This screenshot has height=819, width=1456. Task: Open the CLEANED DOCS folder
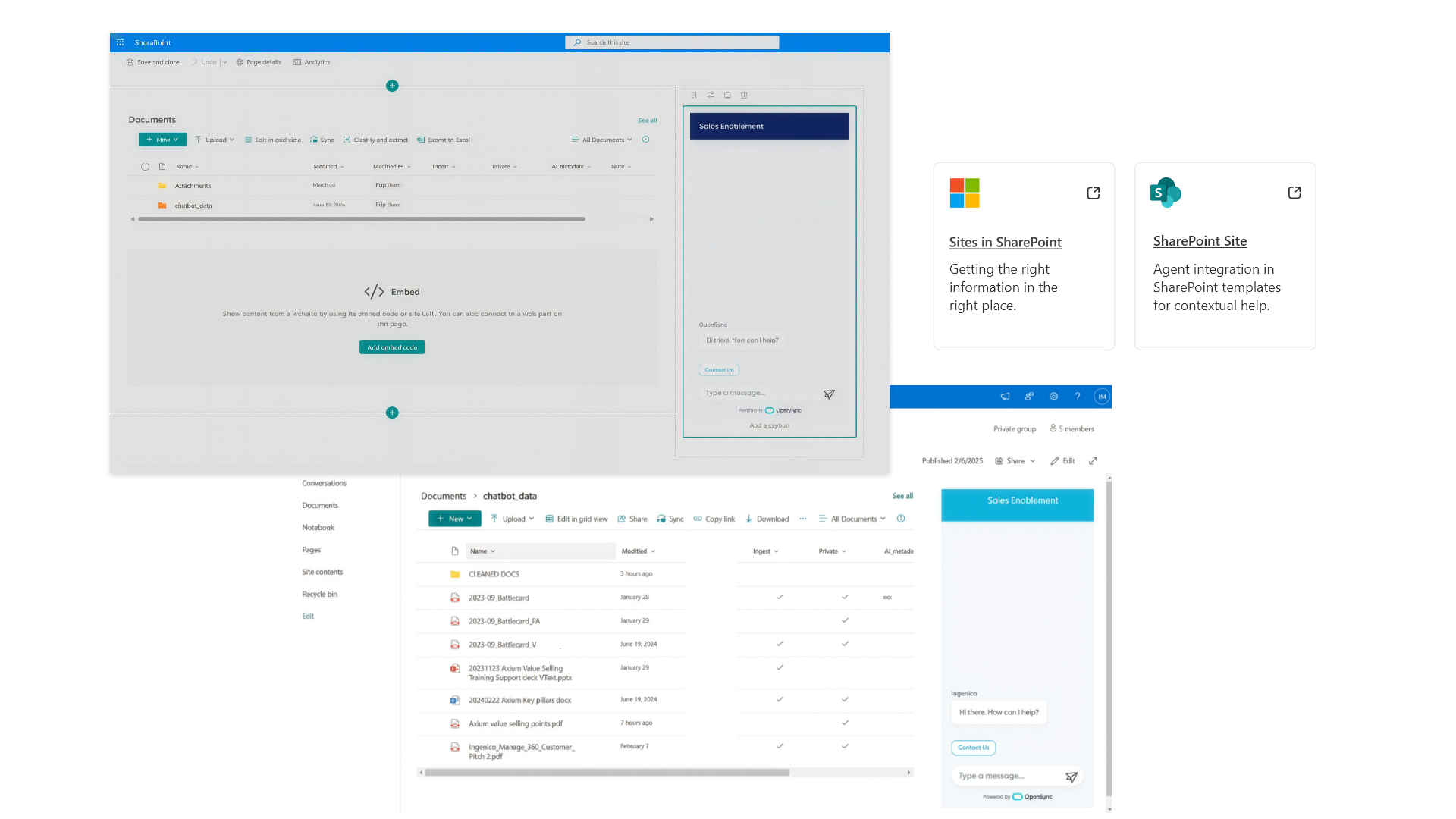pyautogui.click(x=494, y=574)
